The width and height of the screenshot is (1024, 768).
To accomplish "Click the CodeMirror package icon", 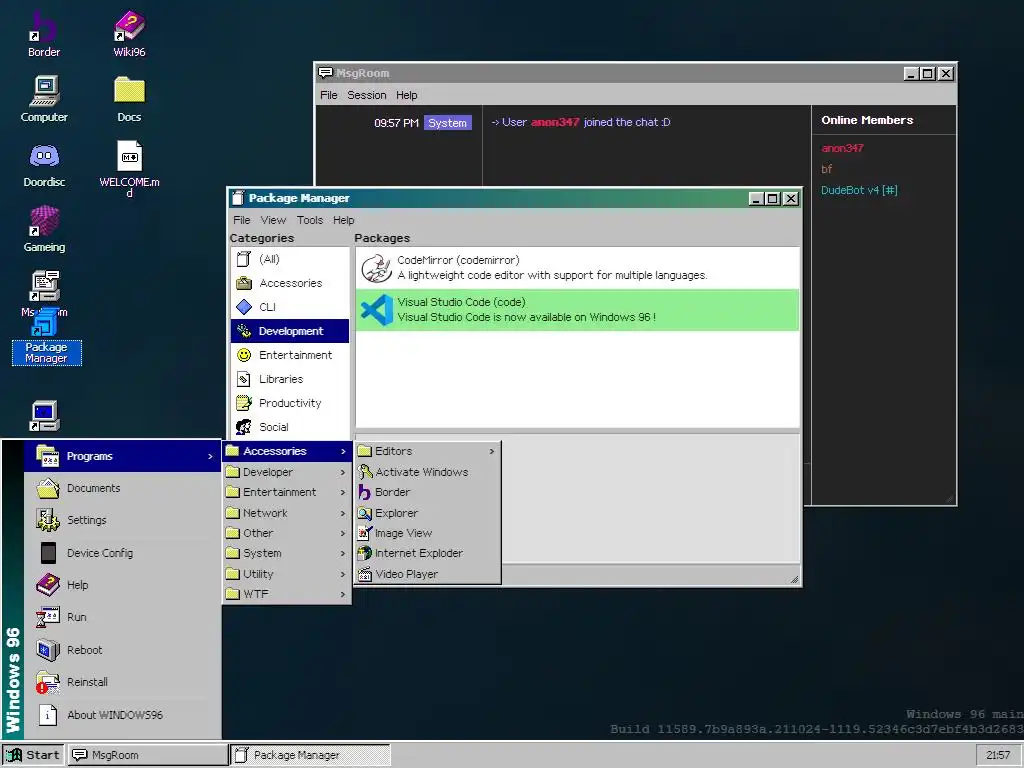I will [377, 268].
